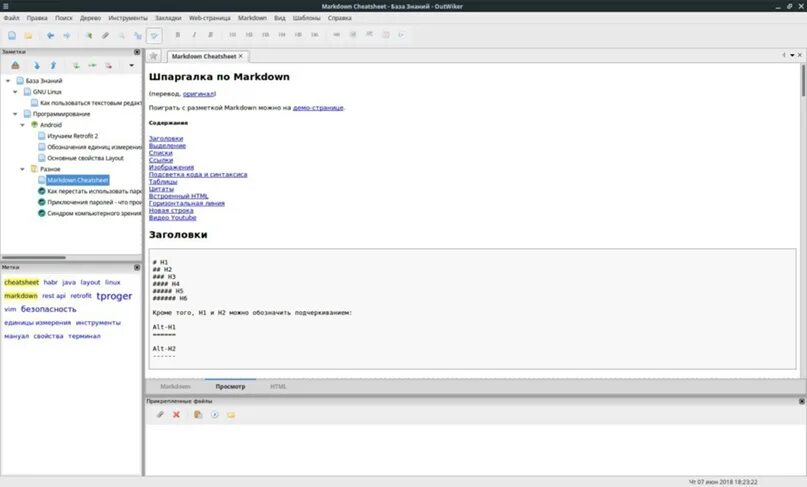
Task: Select the cheatsheet tag
Action: 22,282
